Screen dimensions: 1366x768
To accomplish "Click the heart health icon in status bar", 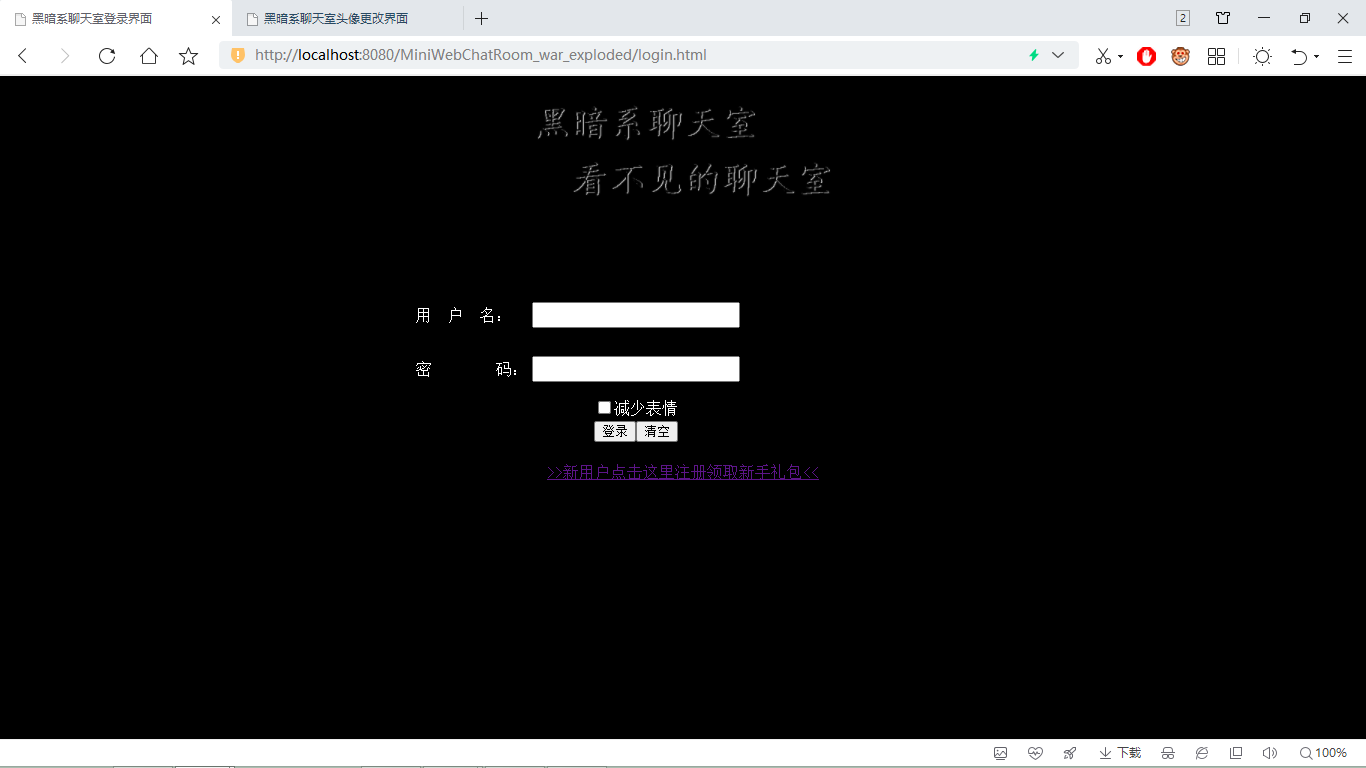I will click(x=1035, y=753).
